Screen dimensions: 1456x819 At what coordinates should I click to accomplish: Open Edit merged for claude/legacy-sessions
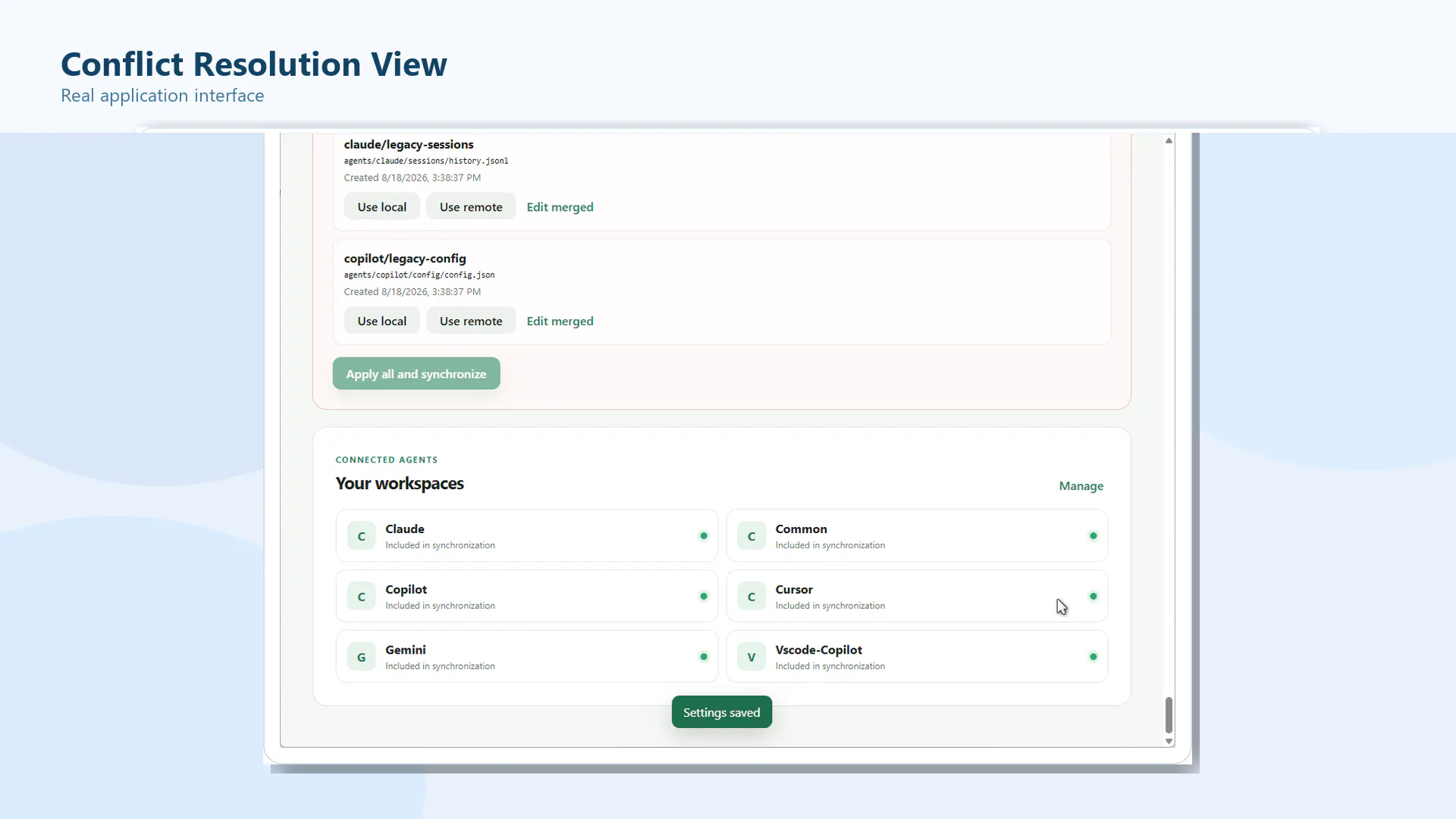(560, 207)
